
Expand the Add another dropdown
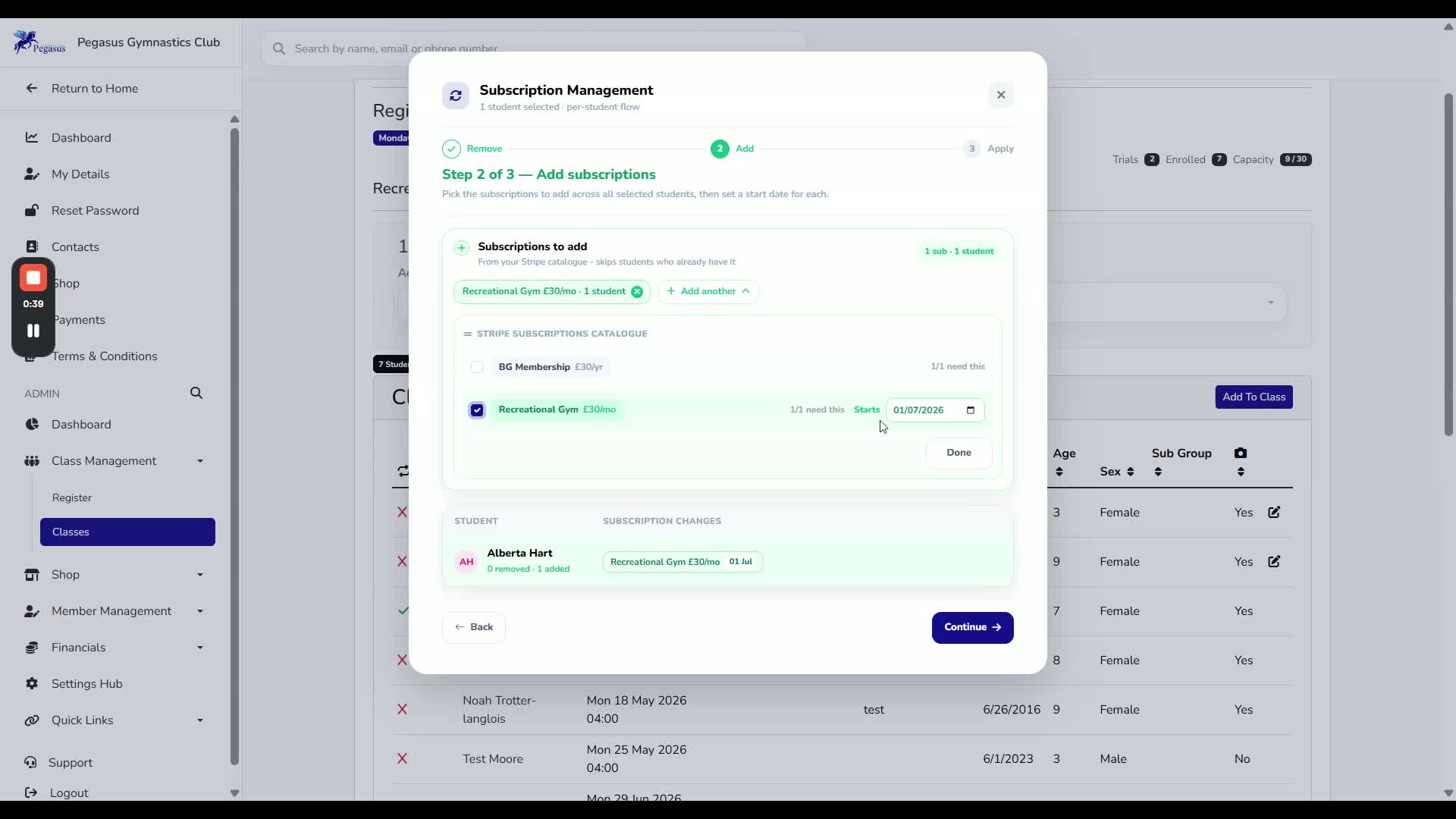[708, 292]
